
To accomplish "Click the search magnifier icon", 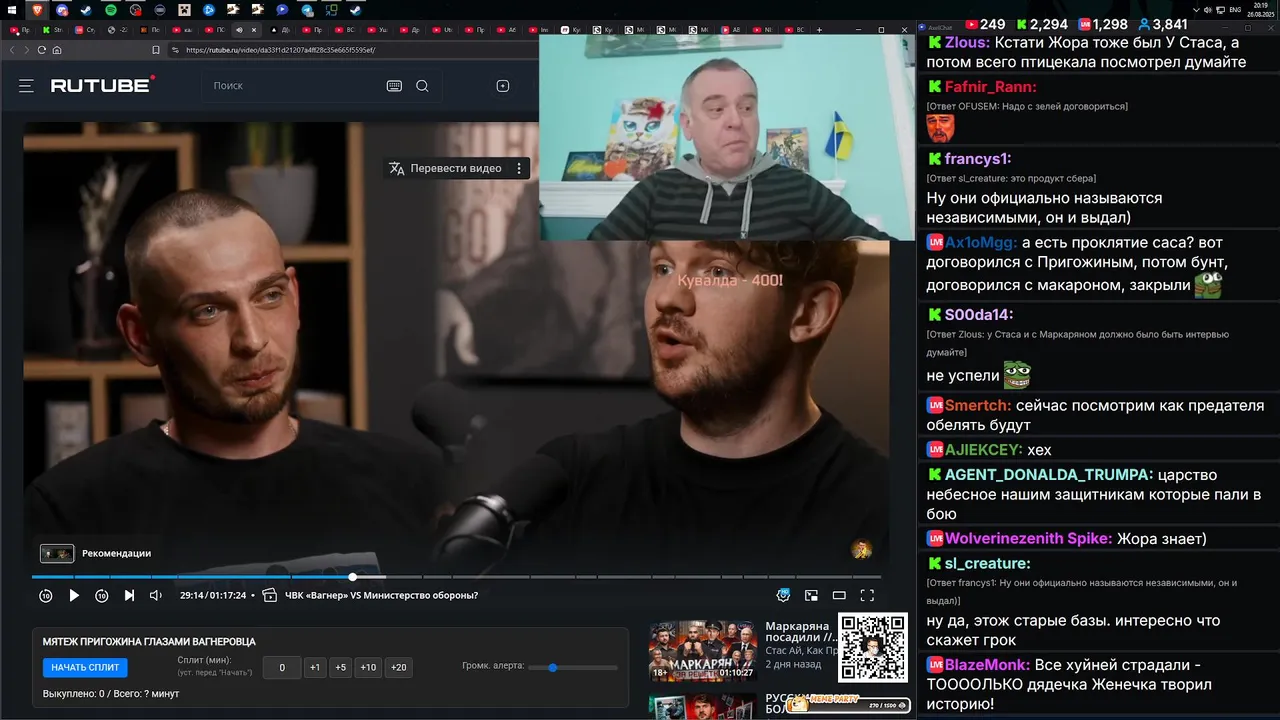I will pyautogui.click(x=422, y=86).
